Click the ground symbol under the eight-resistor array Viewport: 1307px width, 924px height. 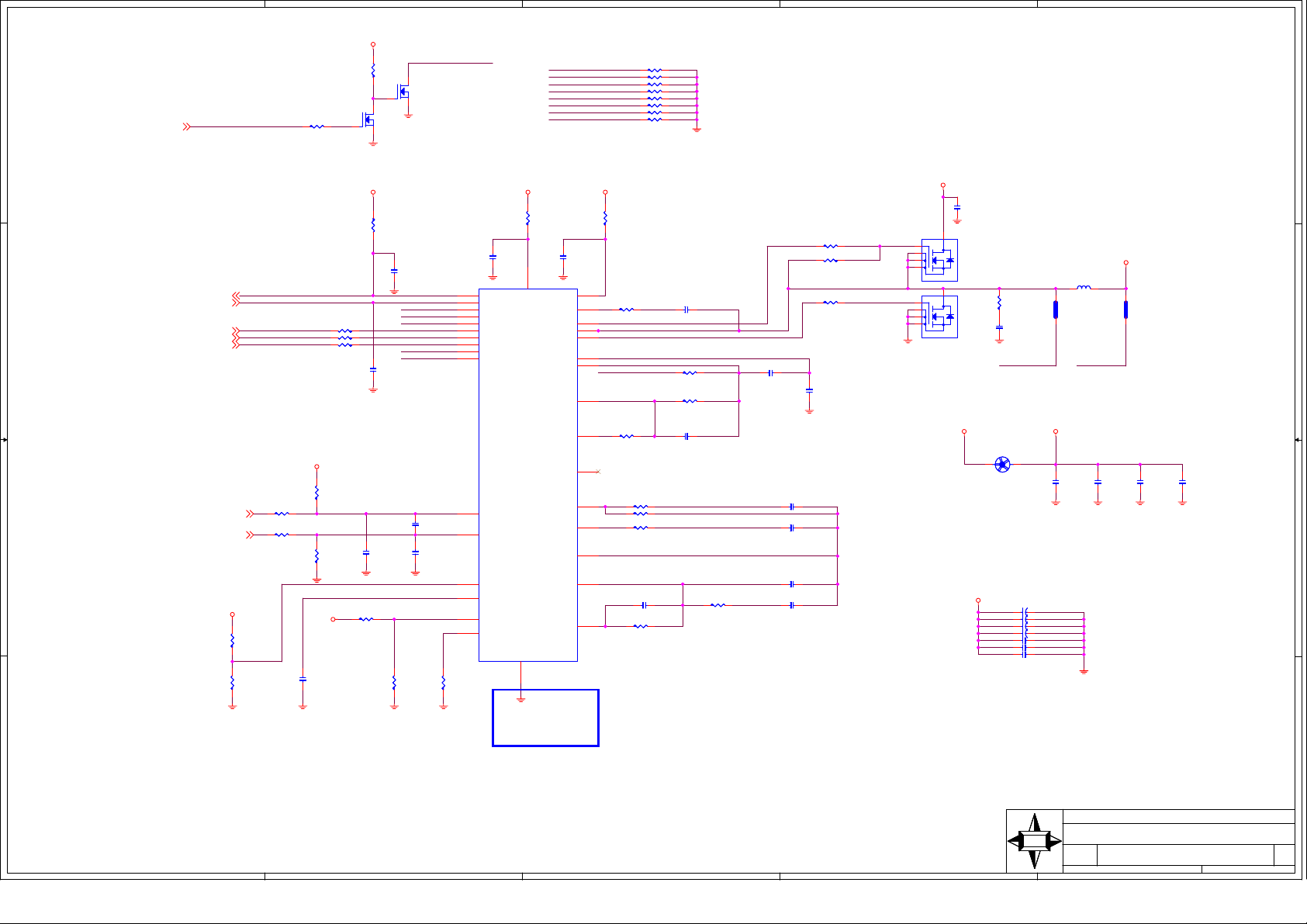click(x=697, y=129)
